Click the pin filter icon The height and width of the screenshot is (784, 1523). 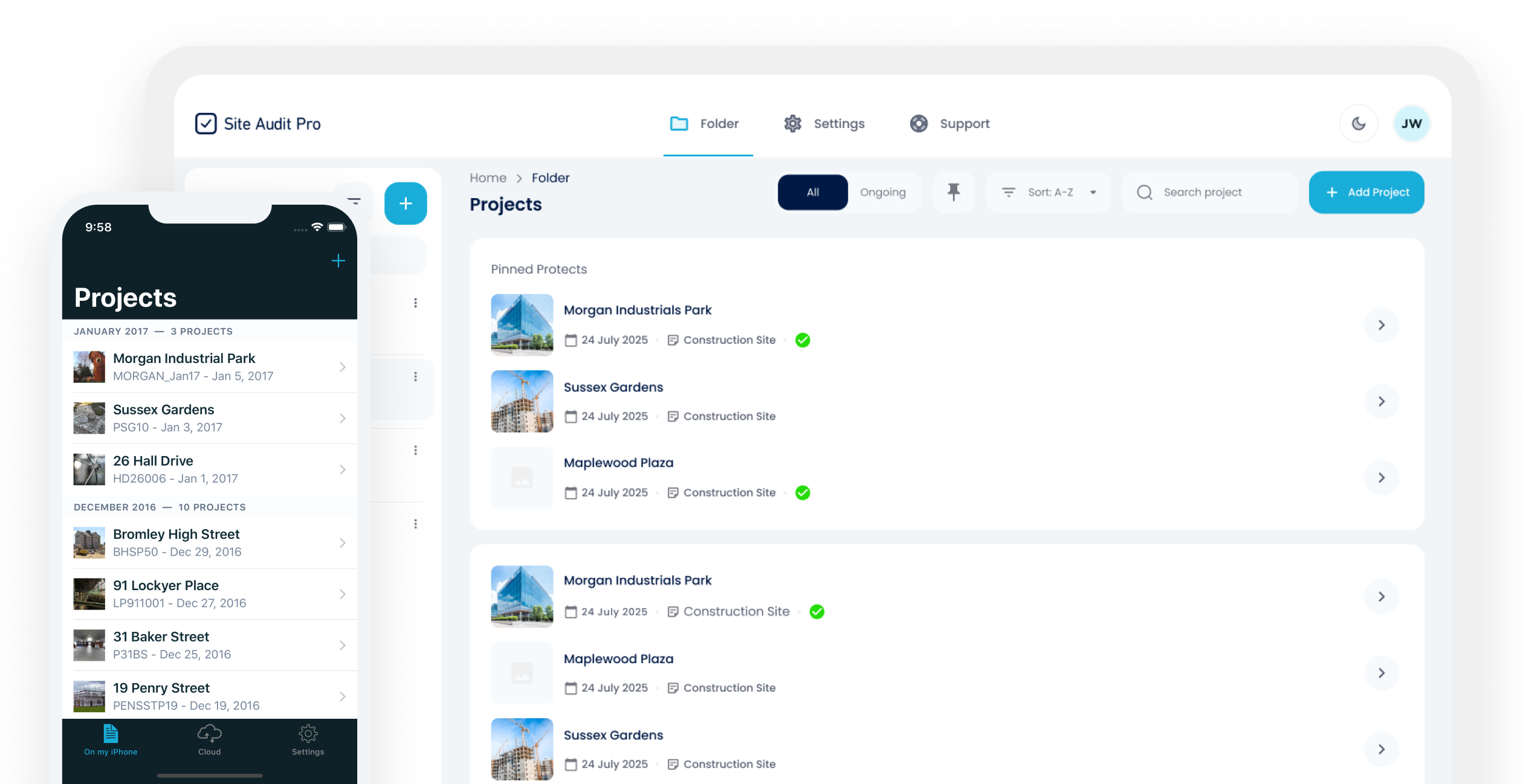953,192
